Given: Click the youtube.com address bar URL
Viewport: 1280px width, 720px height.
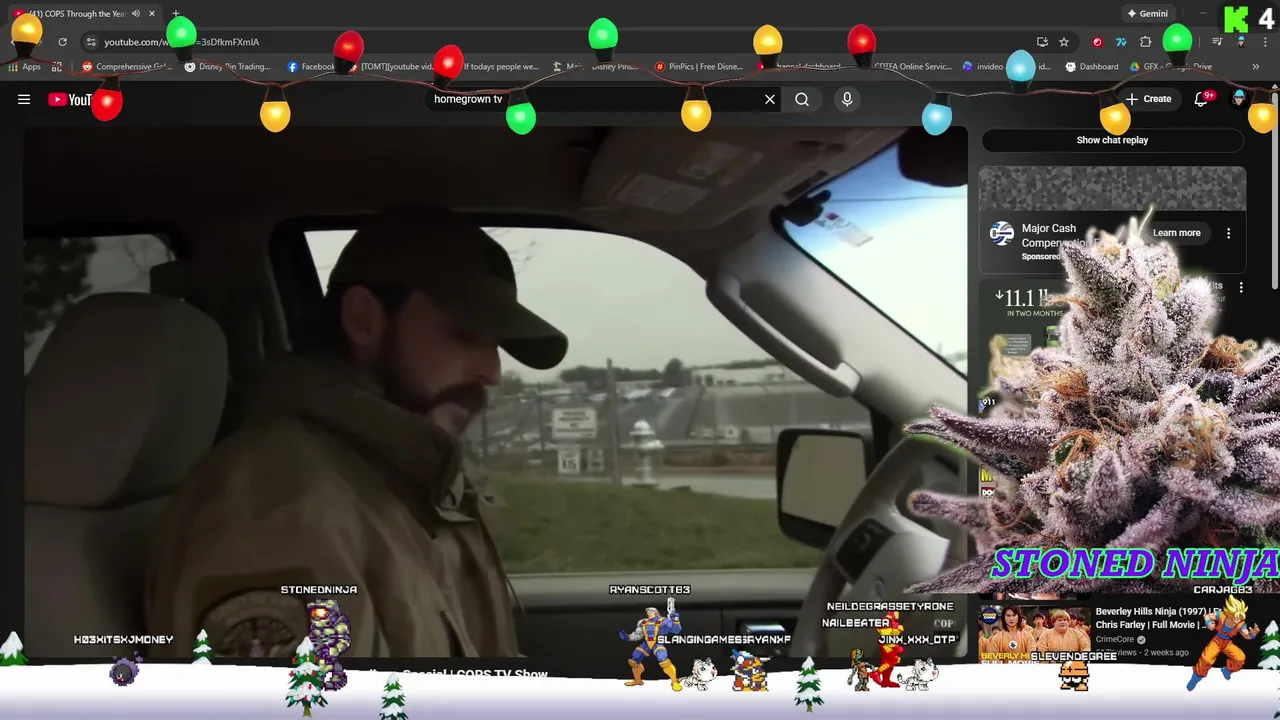Looking at the screenshot, I should click(x=181, y=42).
